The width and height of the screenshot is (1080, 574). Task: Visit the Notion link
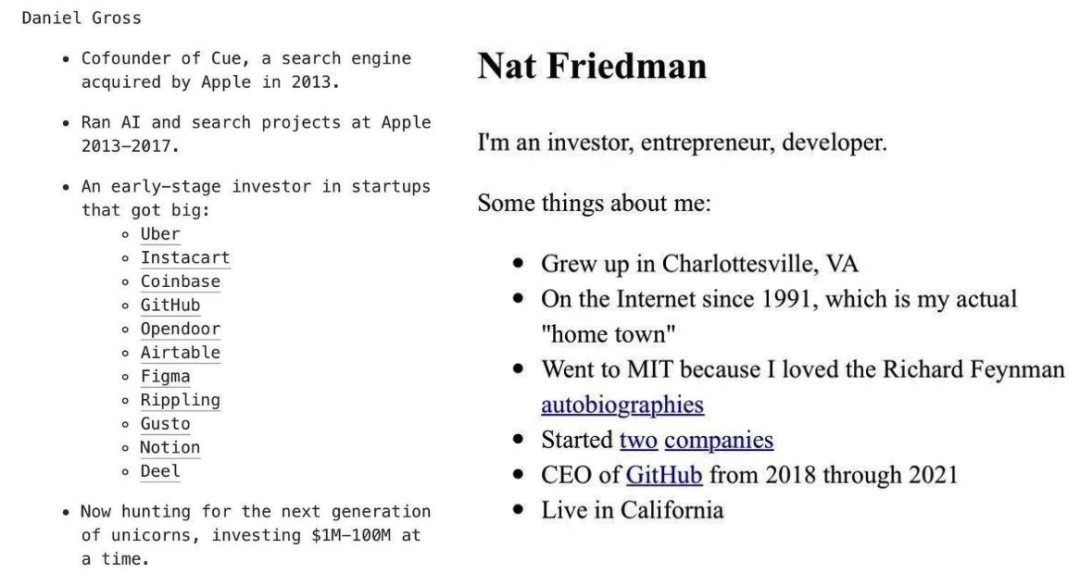tap(170, 448)
